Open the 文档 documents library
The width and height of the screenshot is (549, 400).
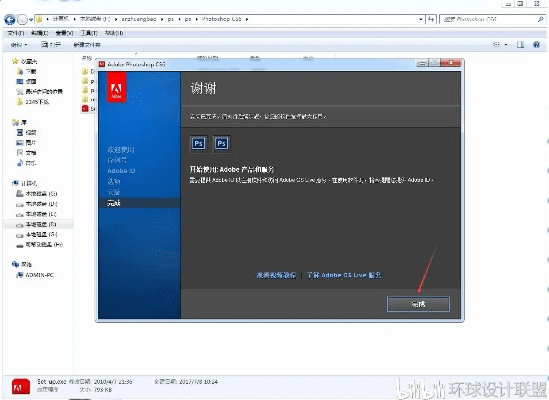[x=27, y=153]
